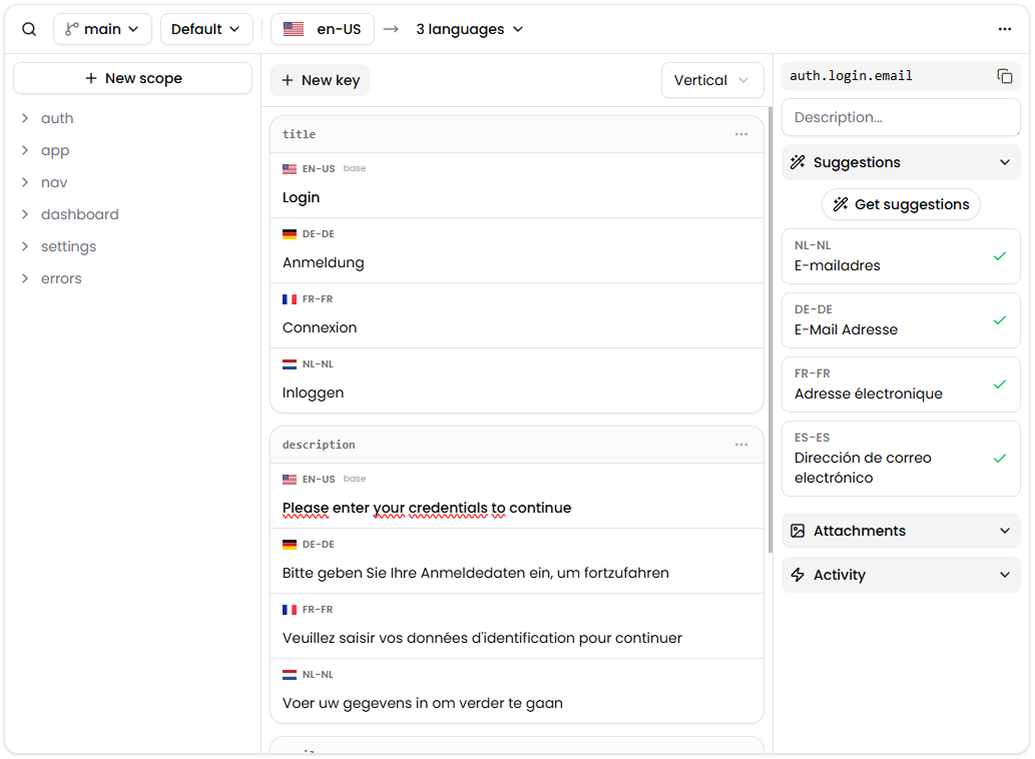
Task: Click the EN-US flag in title card
Action: click(x=289, y=169)
